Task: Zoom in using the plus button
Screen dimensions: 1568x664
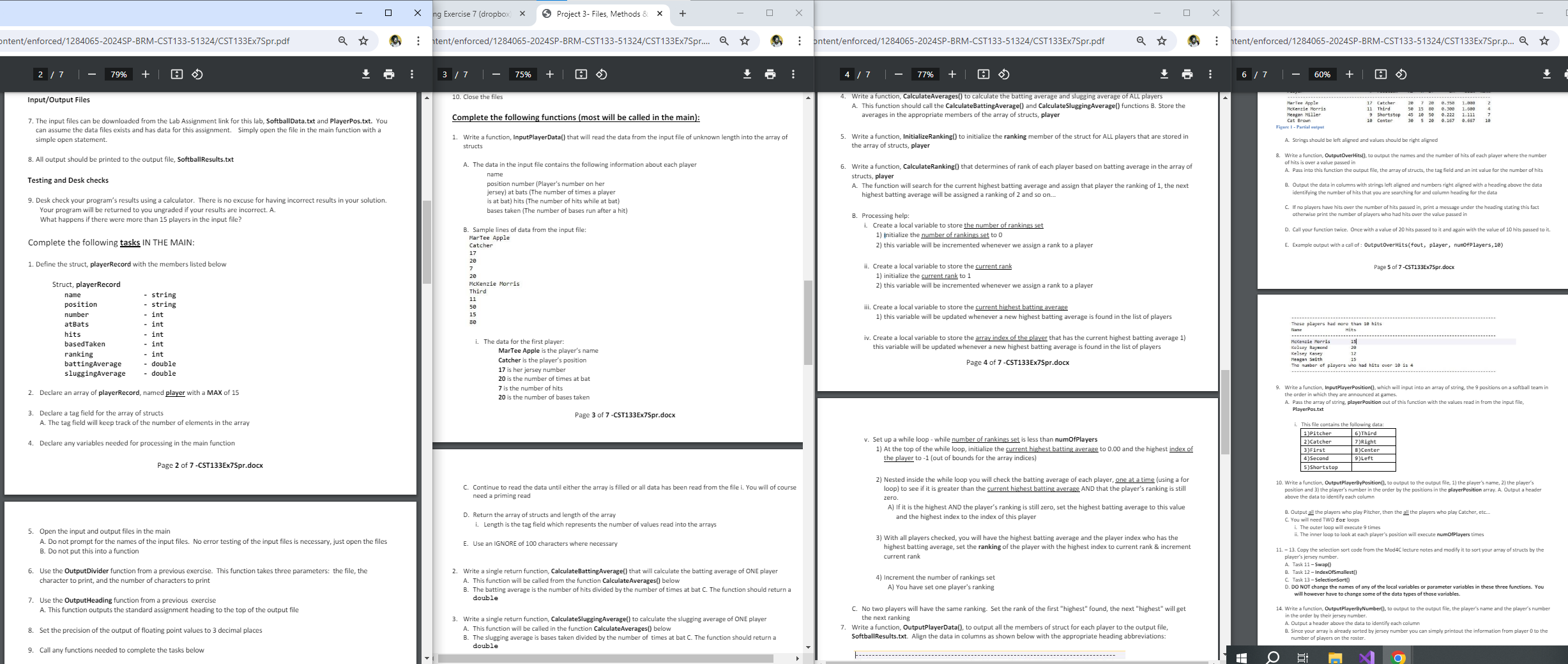Action: (145, 74)
